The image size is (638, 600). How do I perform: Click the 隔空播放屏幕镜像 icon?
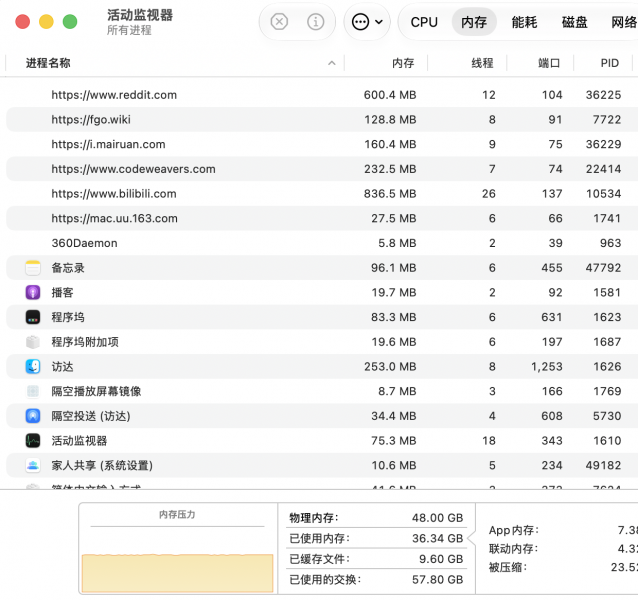[33, 391]
